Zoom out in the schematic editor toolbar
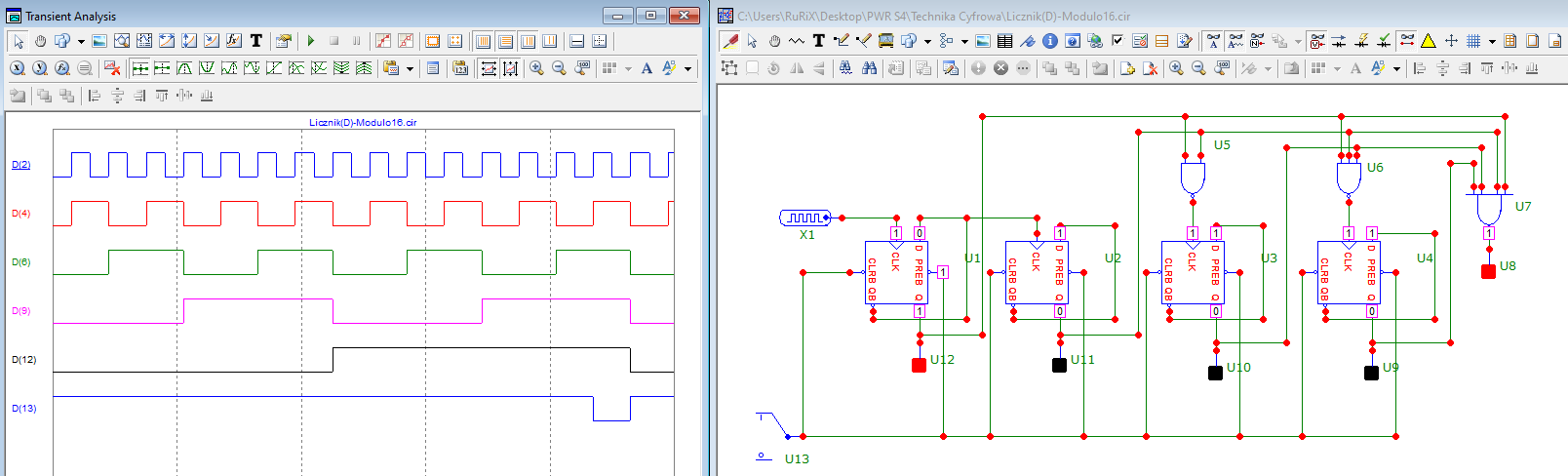Viewport: 1568px width, 476px height. pos(1198,68)
